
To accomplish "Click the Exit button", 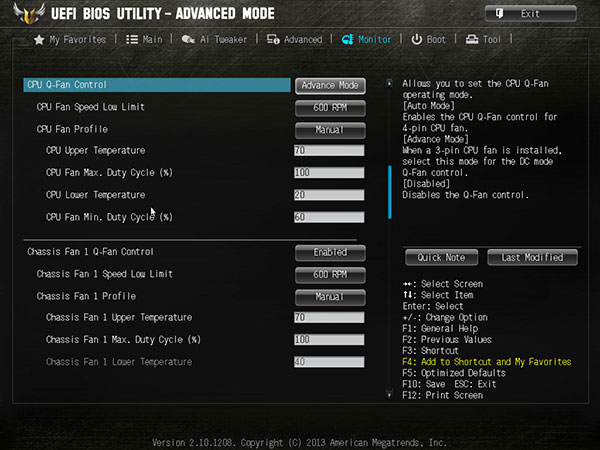I will pyautogui.click(x=530, y=14).
